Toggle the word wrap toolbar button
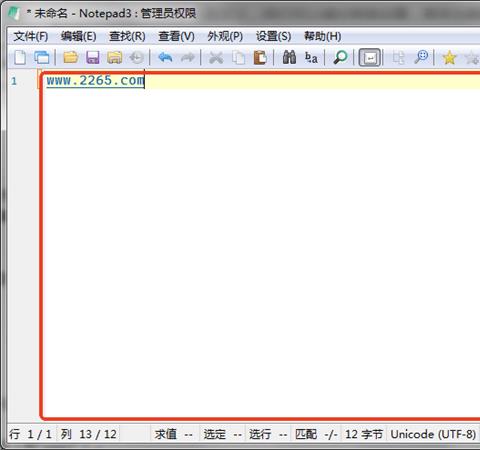The width and height of the screenshot is (480, 450). point(369,58)
